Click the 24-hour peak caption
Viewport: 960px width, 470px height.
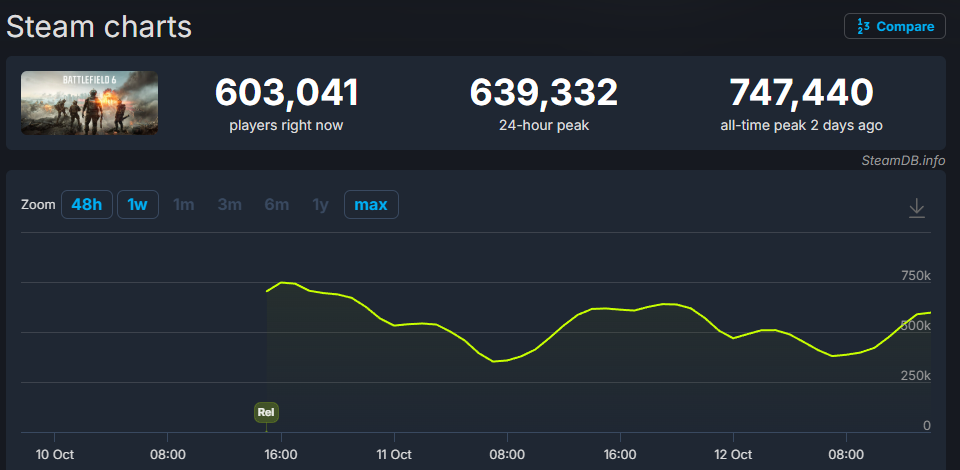coord(544,125)
